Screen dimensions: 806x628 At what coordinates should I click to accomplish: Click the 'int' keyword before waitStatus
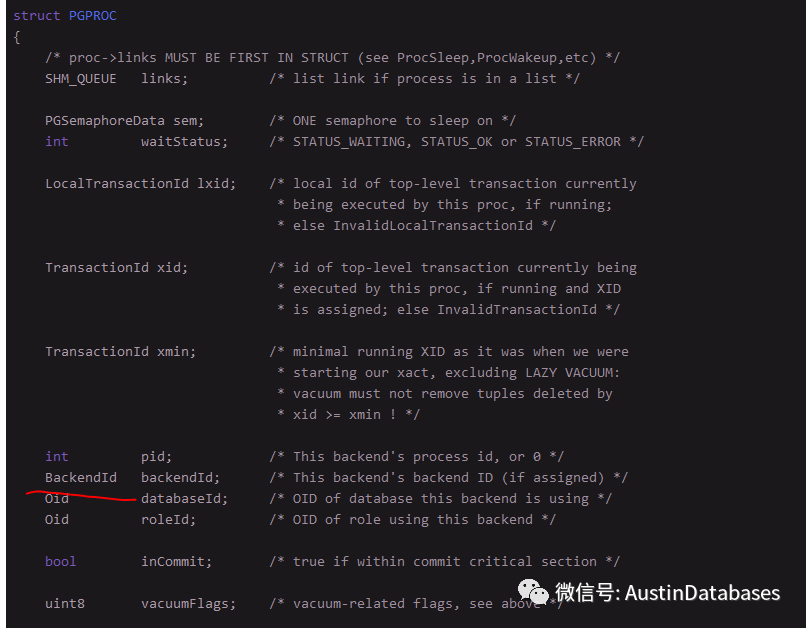point(57,142)
